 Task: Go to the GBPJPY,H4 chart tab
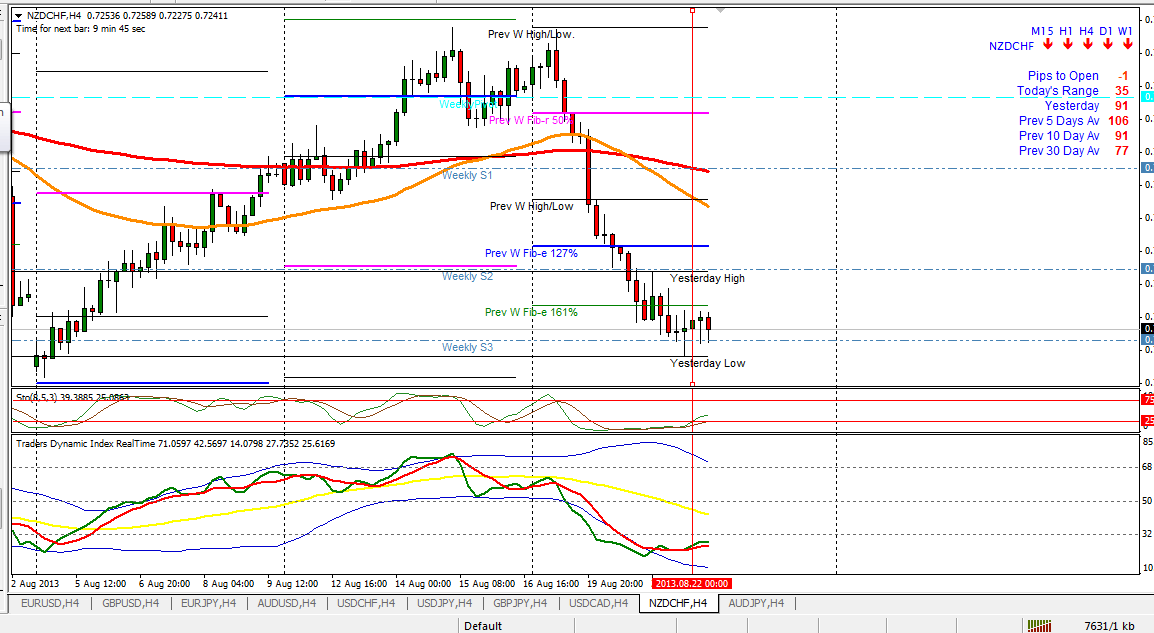click(x=520, y=603)
